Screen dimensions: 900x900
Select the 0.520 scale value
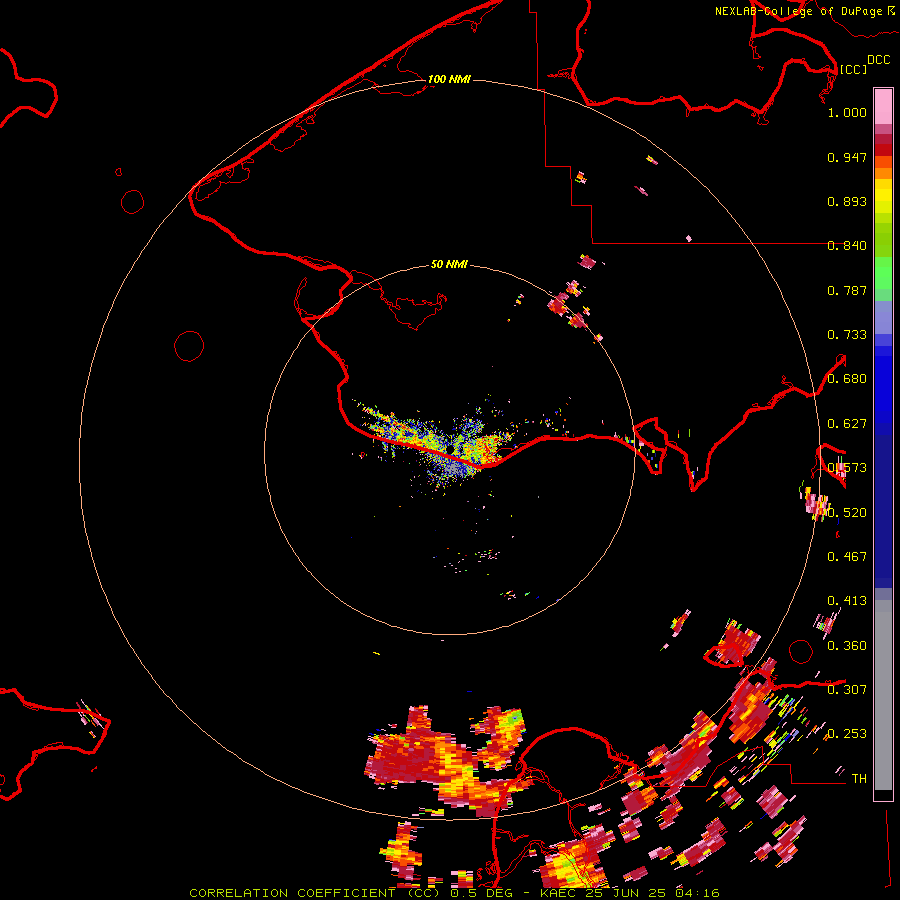pos(847,513)
